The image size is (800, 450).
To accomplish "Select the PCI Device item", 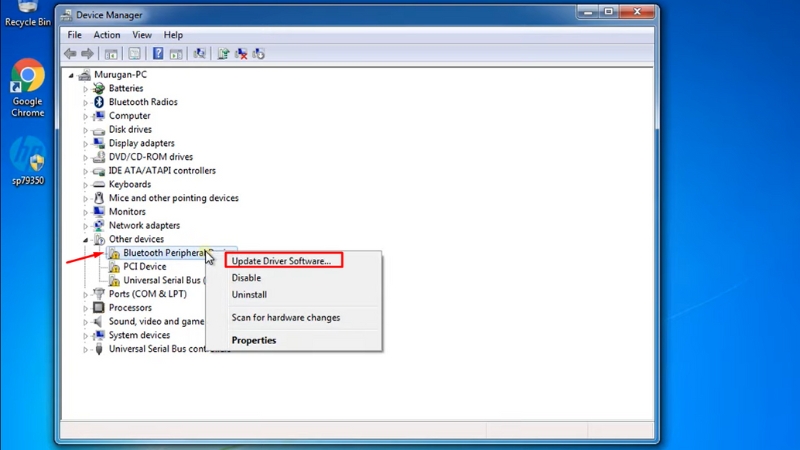I will (x=145, y=267).
